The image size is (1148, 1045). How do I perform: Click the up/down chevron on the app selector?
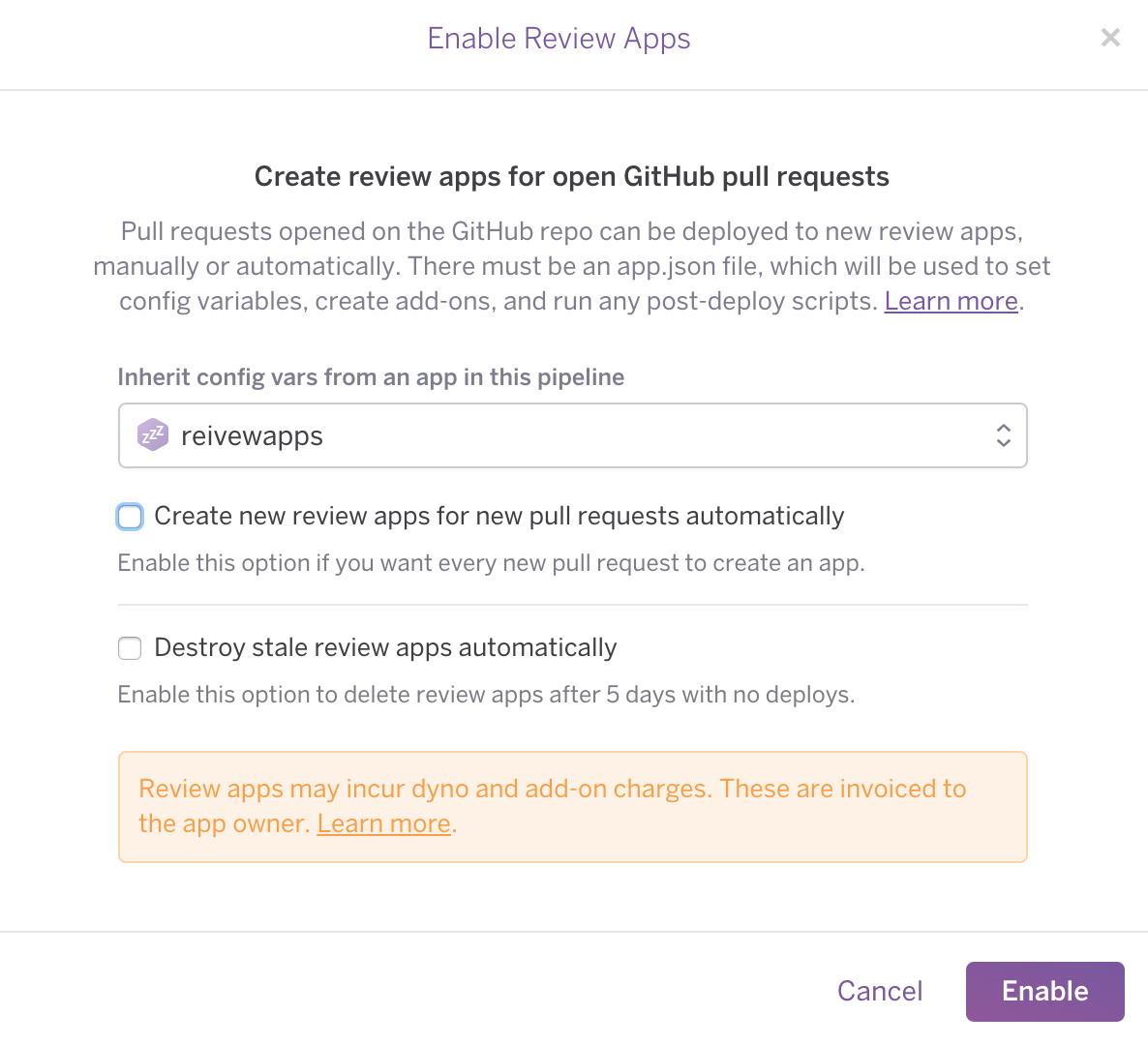(1004, 435)
